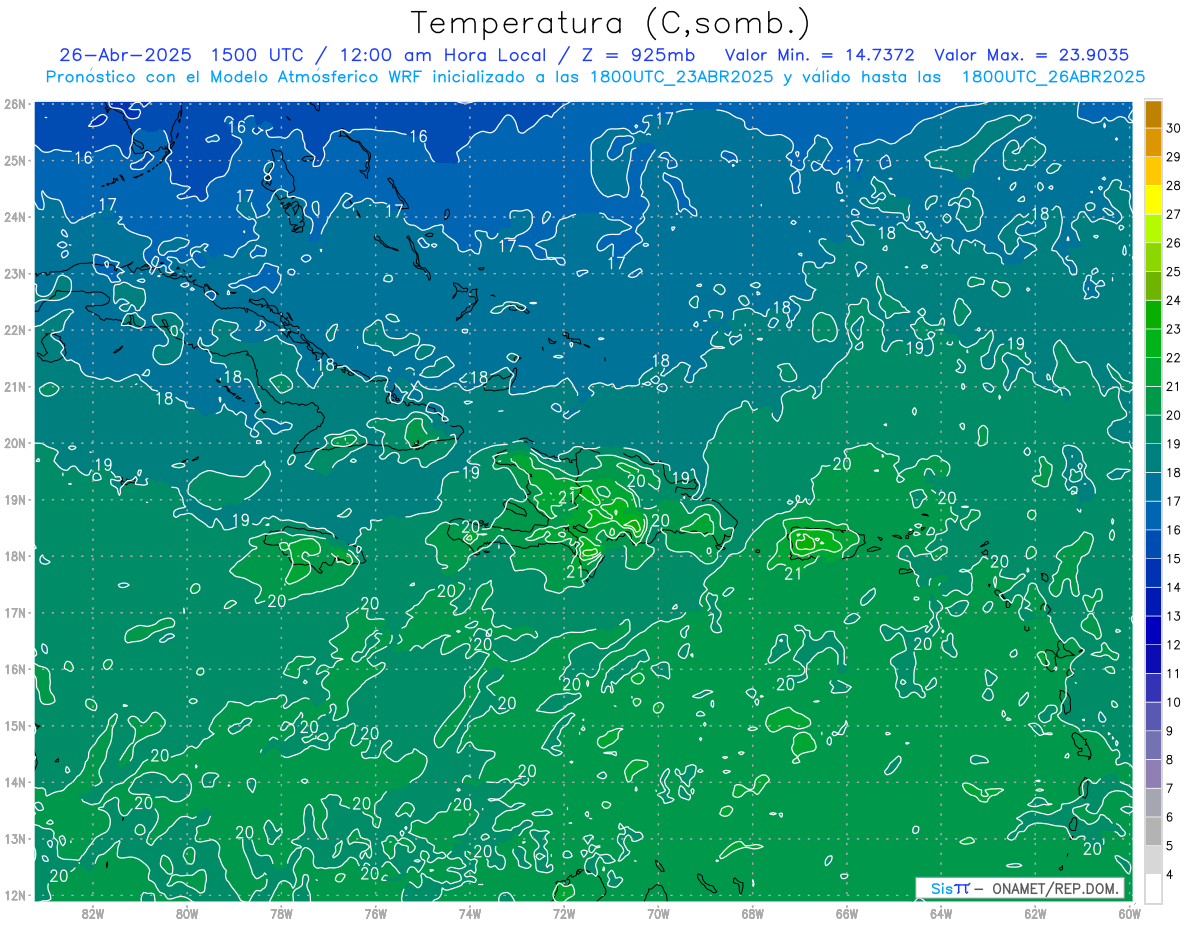The width and height of the screenshot is (1200, 927).
Task: Click the 22N latitude axis label
Action: pos(14,330)
